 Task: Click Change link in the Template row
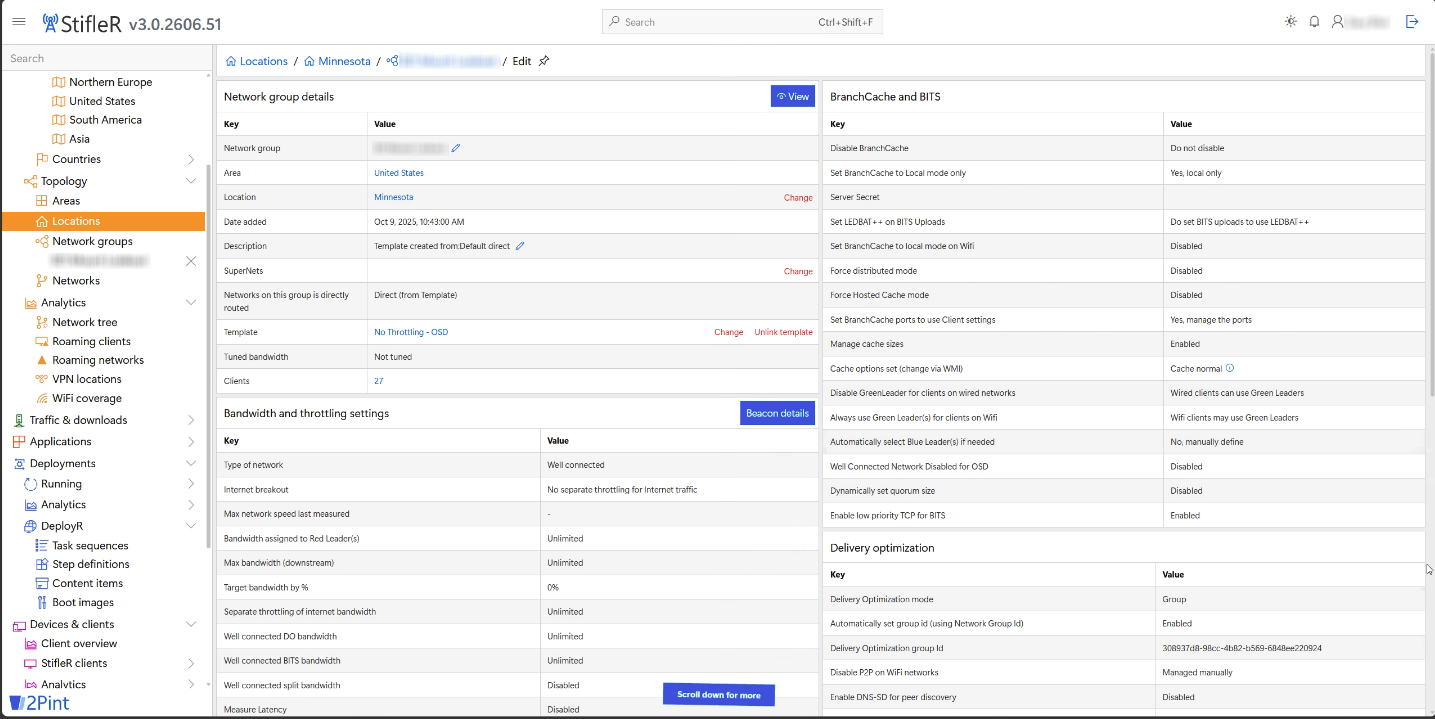click(728, 332)
